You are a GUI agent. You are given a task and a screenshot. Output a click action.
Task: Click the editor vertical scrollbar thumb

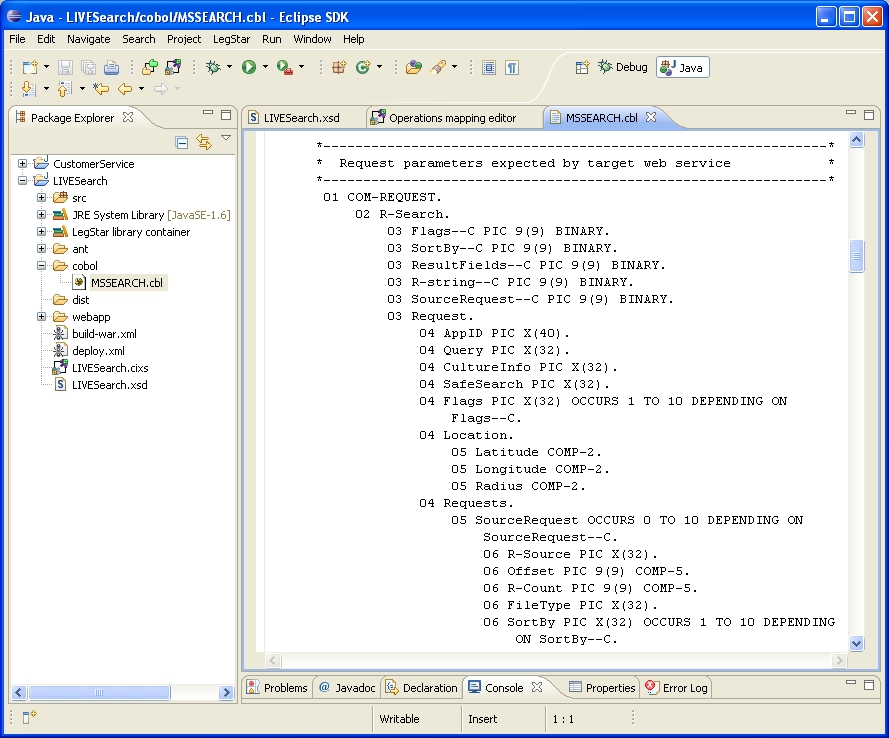pos(856,256)
